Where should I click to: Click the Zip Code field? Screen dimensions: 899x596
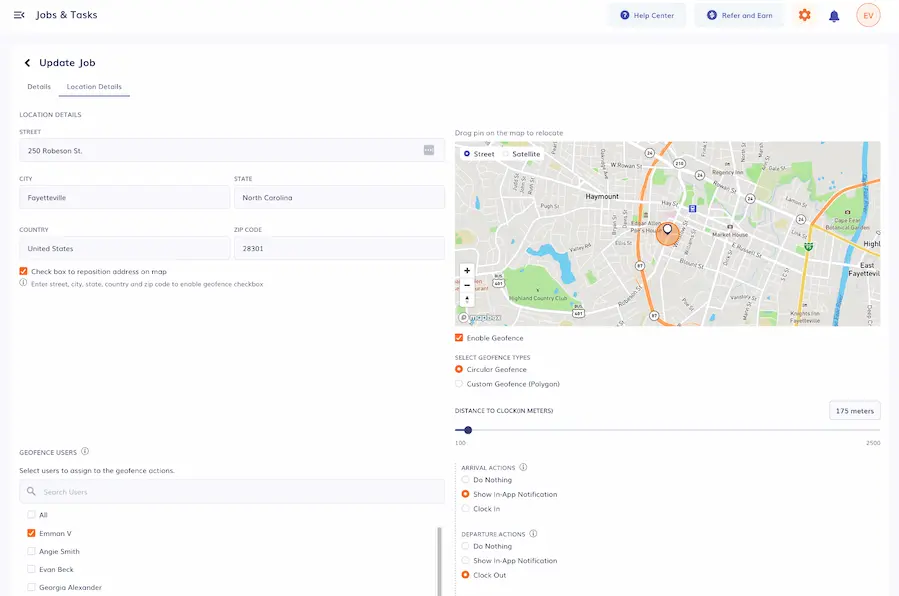[339, 248]
